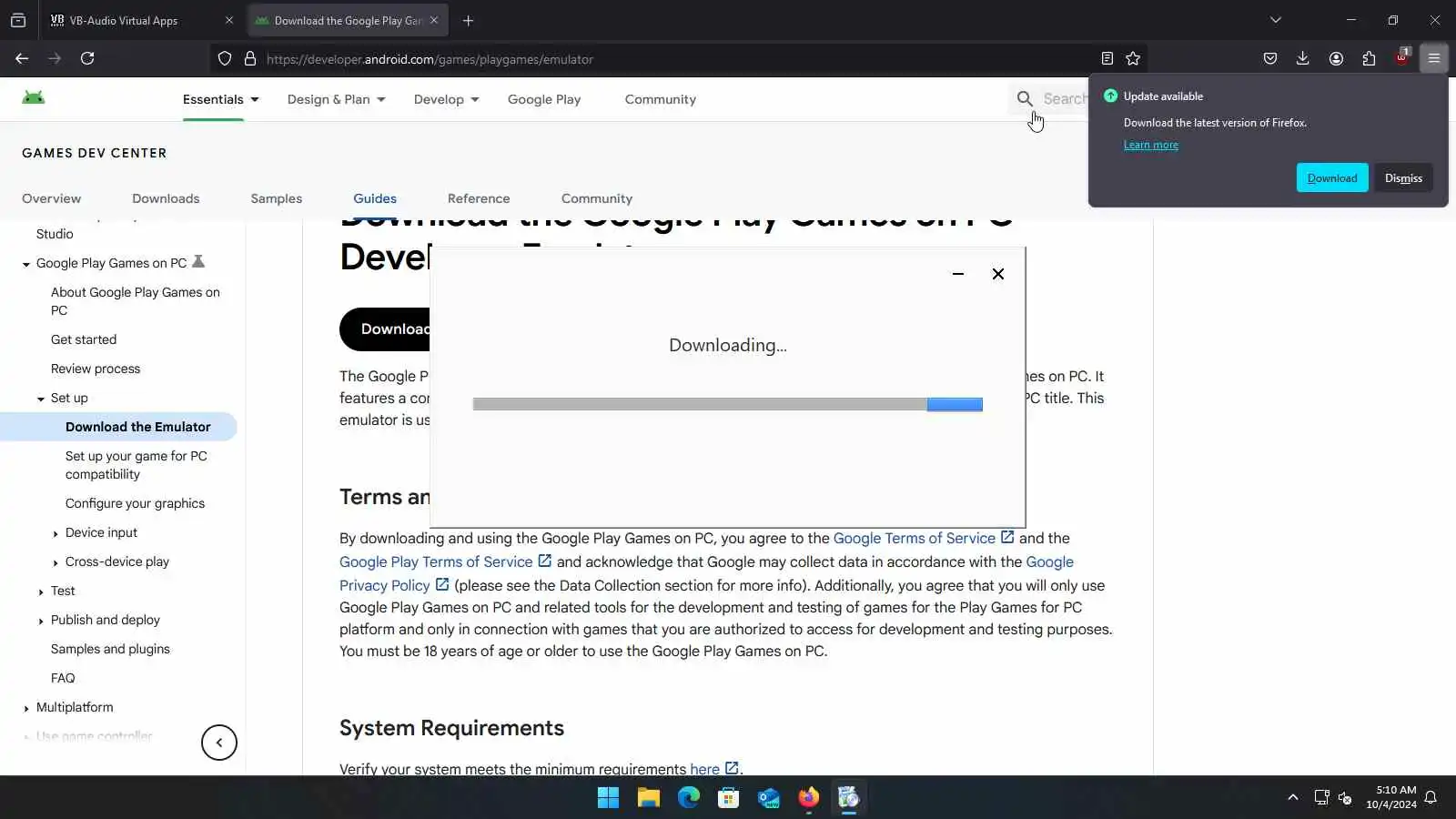Dismiss the Firefox update notification
The width and height of the screenshot is (1456, 819).
tap(1403, 178)
